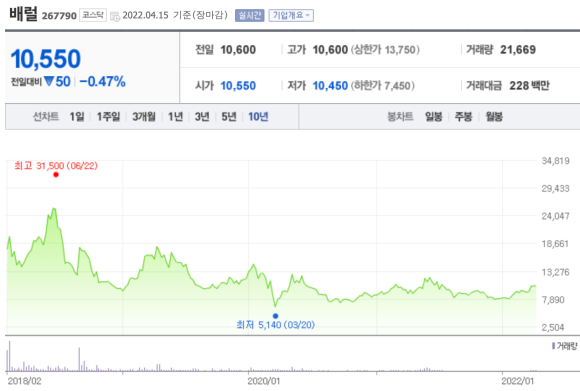The height and width of the screenshot is (391, 580).
Task: Click the 2020/01 date axis label
Action: tap(264, 381)
